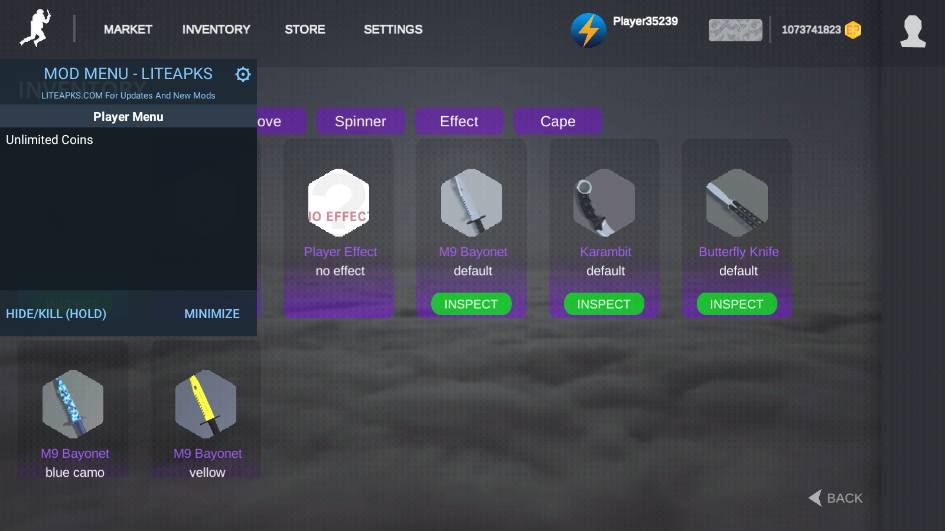Inspect the Karambit knife
Image resolution: width=945 pixels, height=531 pixels.
tap(604, 304)
